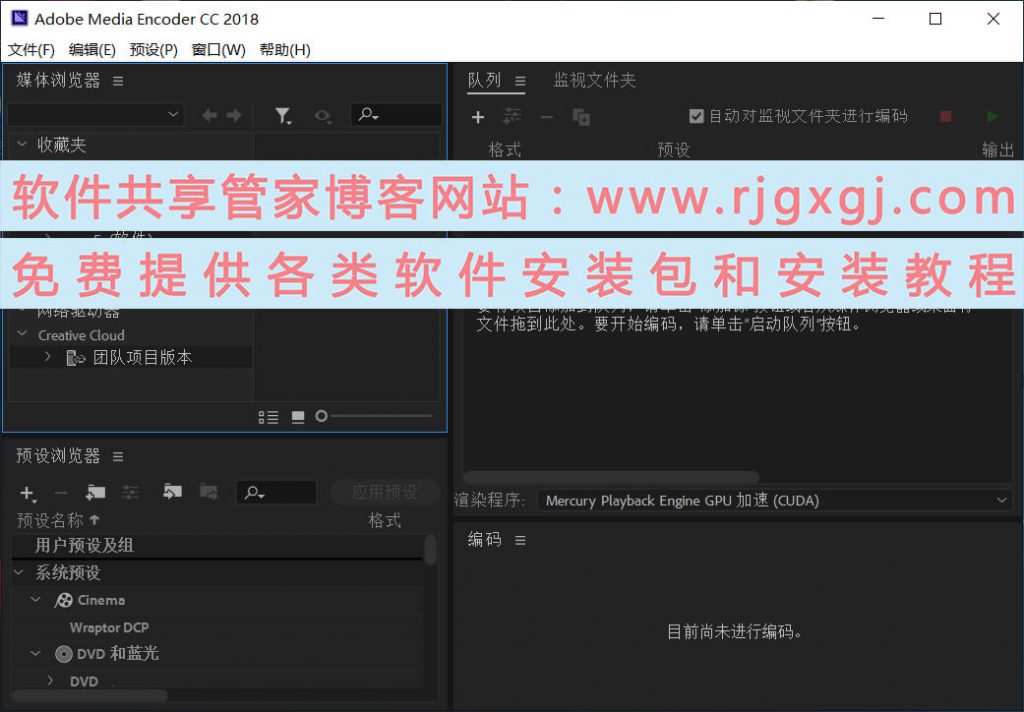The width and height of the screenshot is (1024, 712).
Task: Click the green start queue button
Action: tap(992, 116)
